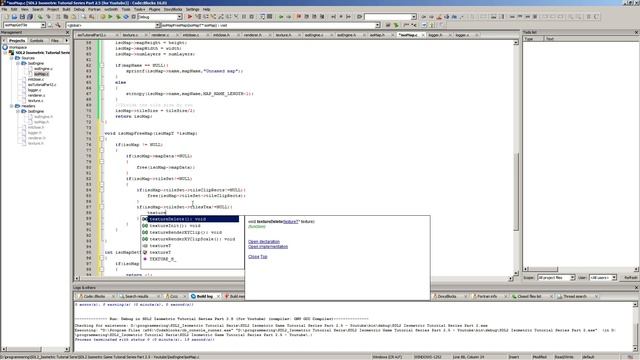The image size is (640, 360).
Task: Switch to the texture.c editor tab
Action: click(x=130, y=35)
